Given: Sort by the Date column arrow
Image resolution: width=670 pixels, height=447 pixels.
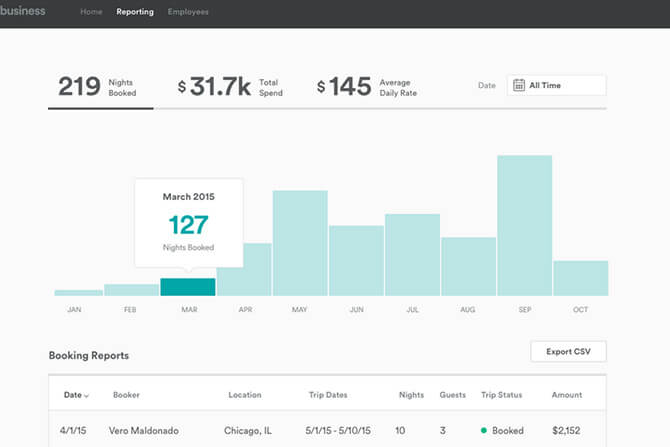Looking at the screenshot, I should point(87,396).
